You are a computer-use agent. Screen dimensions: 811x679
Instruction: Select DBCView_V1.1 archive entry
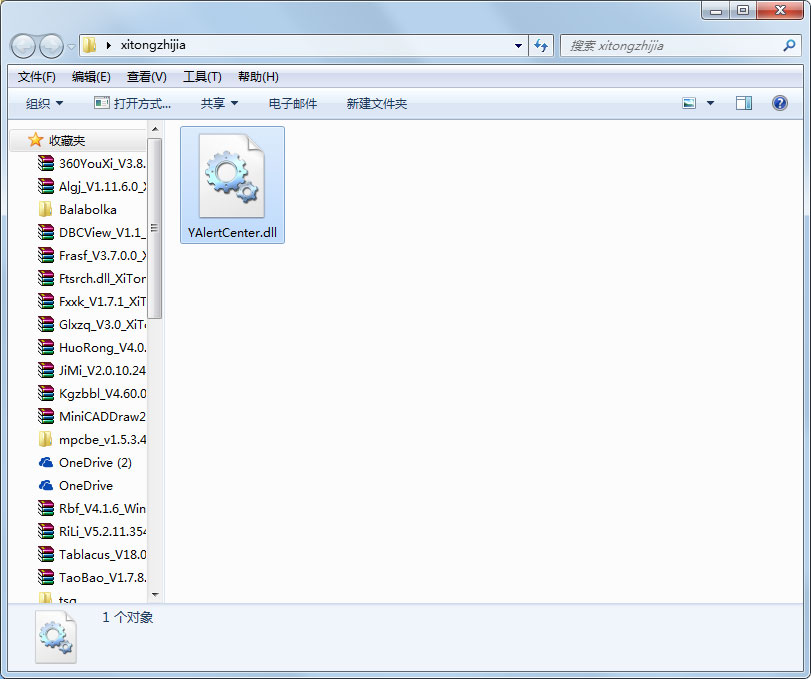tap(91, 232)
